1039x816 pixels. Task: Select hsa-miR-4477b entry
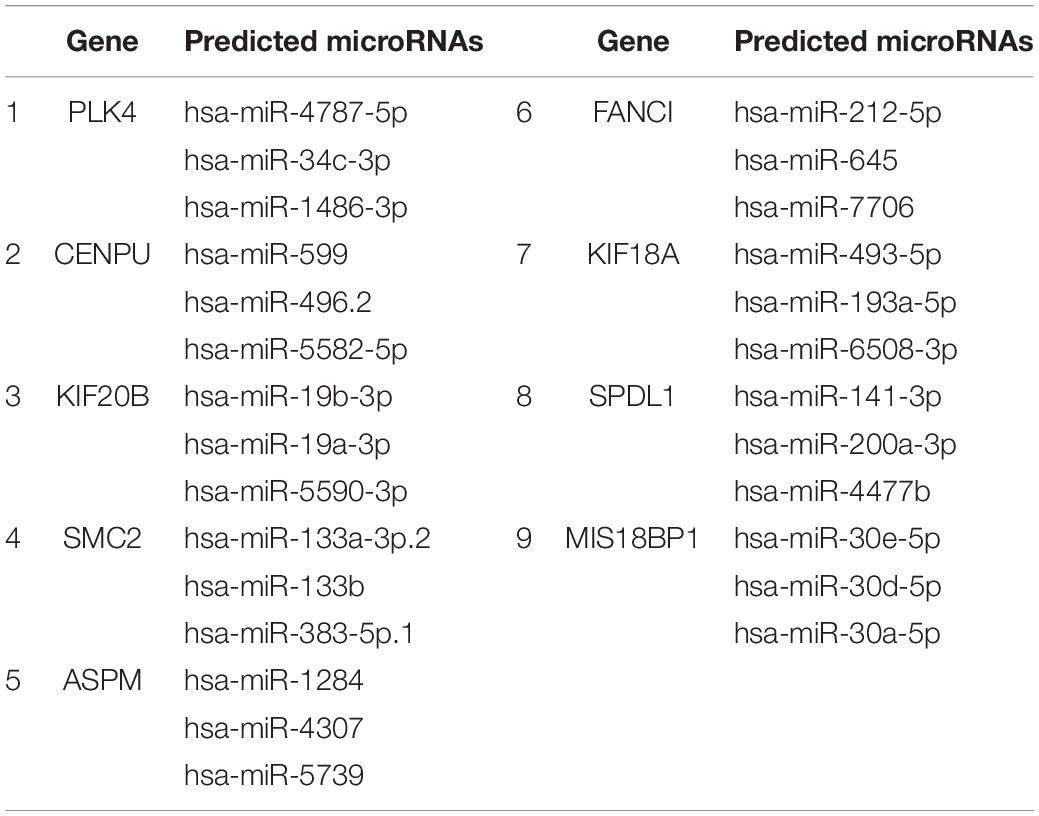832,491
